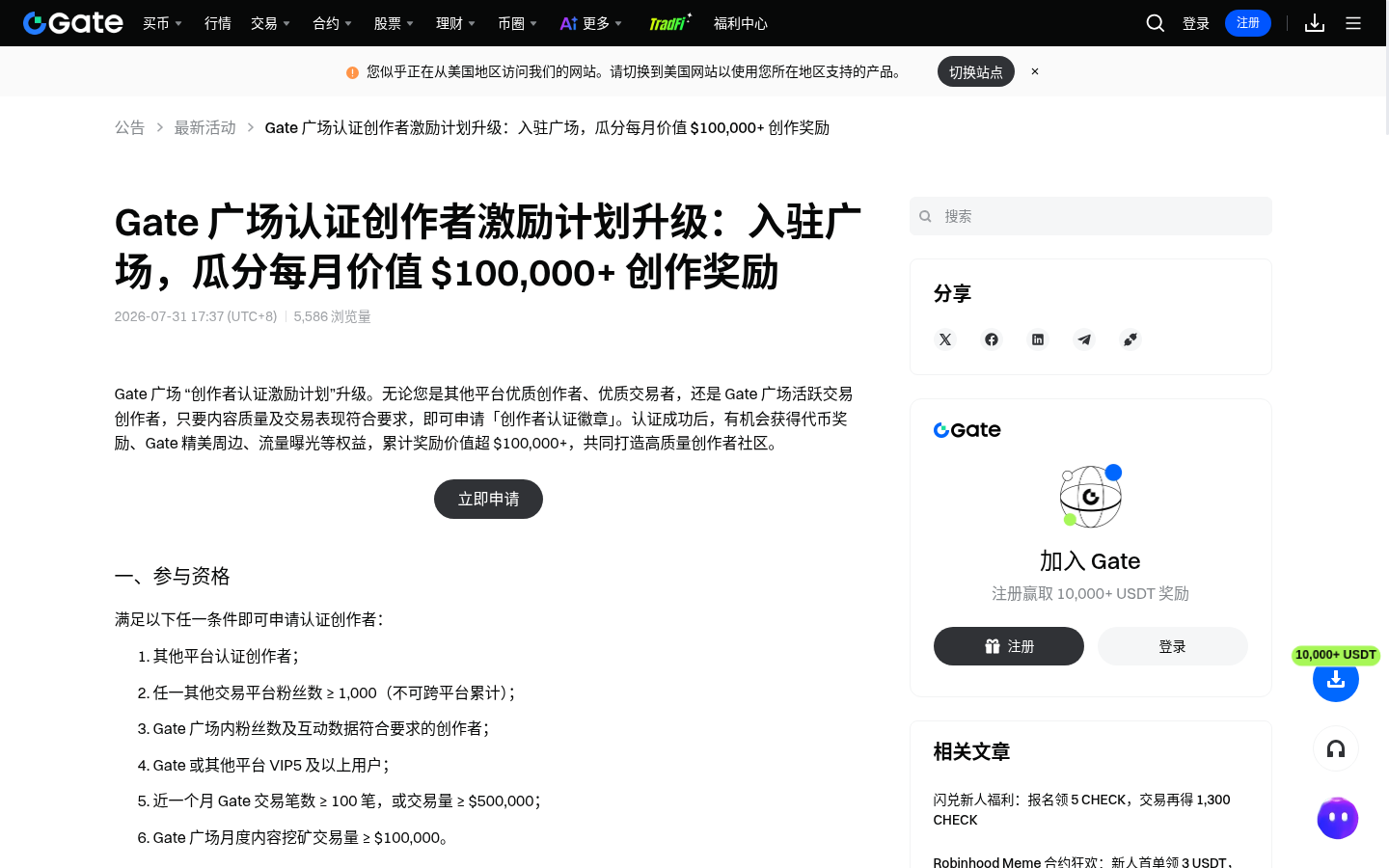
Task: Share article on LinkedIn
Action: 1038,339
